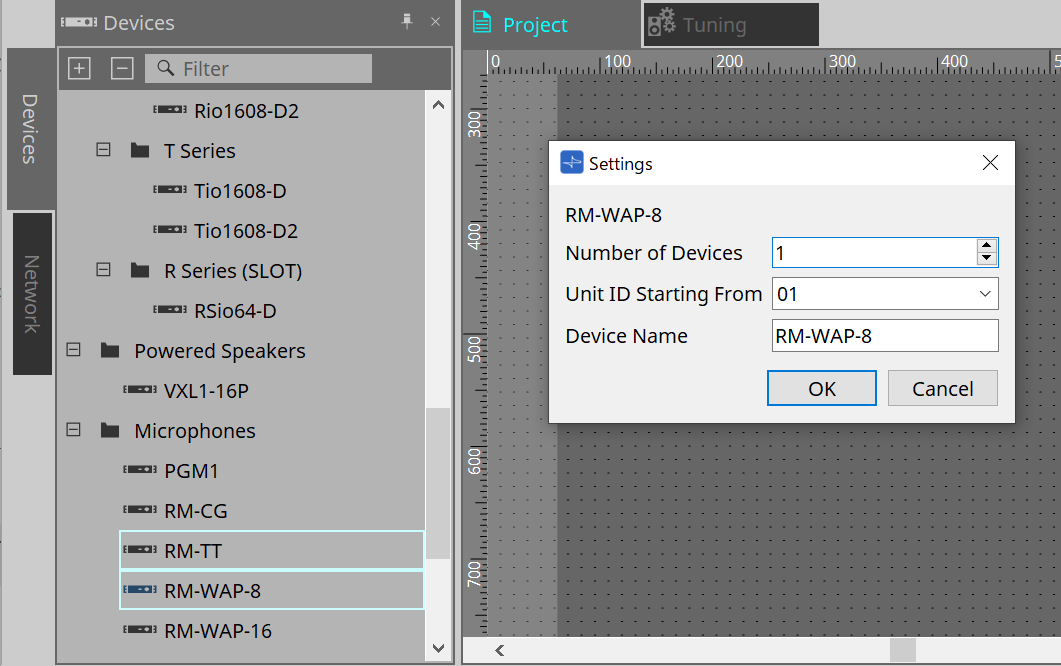Open the Unit ID Starting From dropdown

986,293
